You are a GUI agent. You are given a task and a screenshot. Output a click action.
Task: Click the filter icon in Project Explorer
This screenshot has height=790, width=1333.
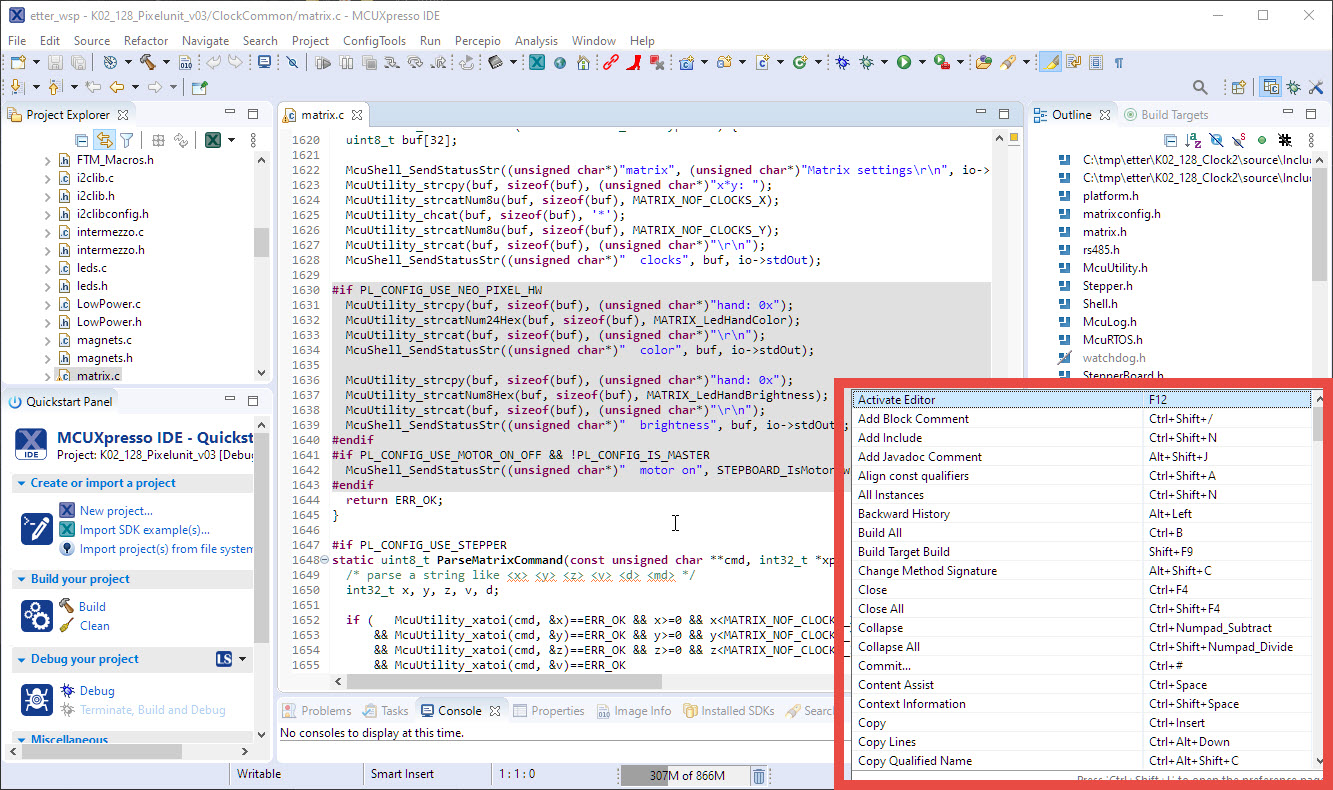pos(127,140)
